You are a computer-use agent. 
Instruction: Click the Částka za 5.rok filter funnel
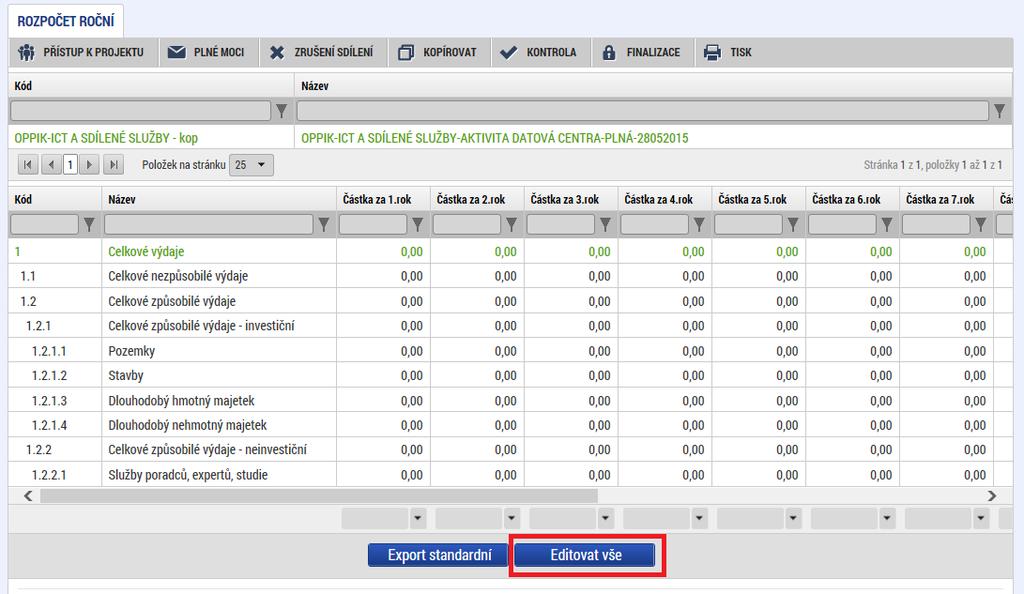point(793,225)
